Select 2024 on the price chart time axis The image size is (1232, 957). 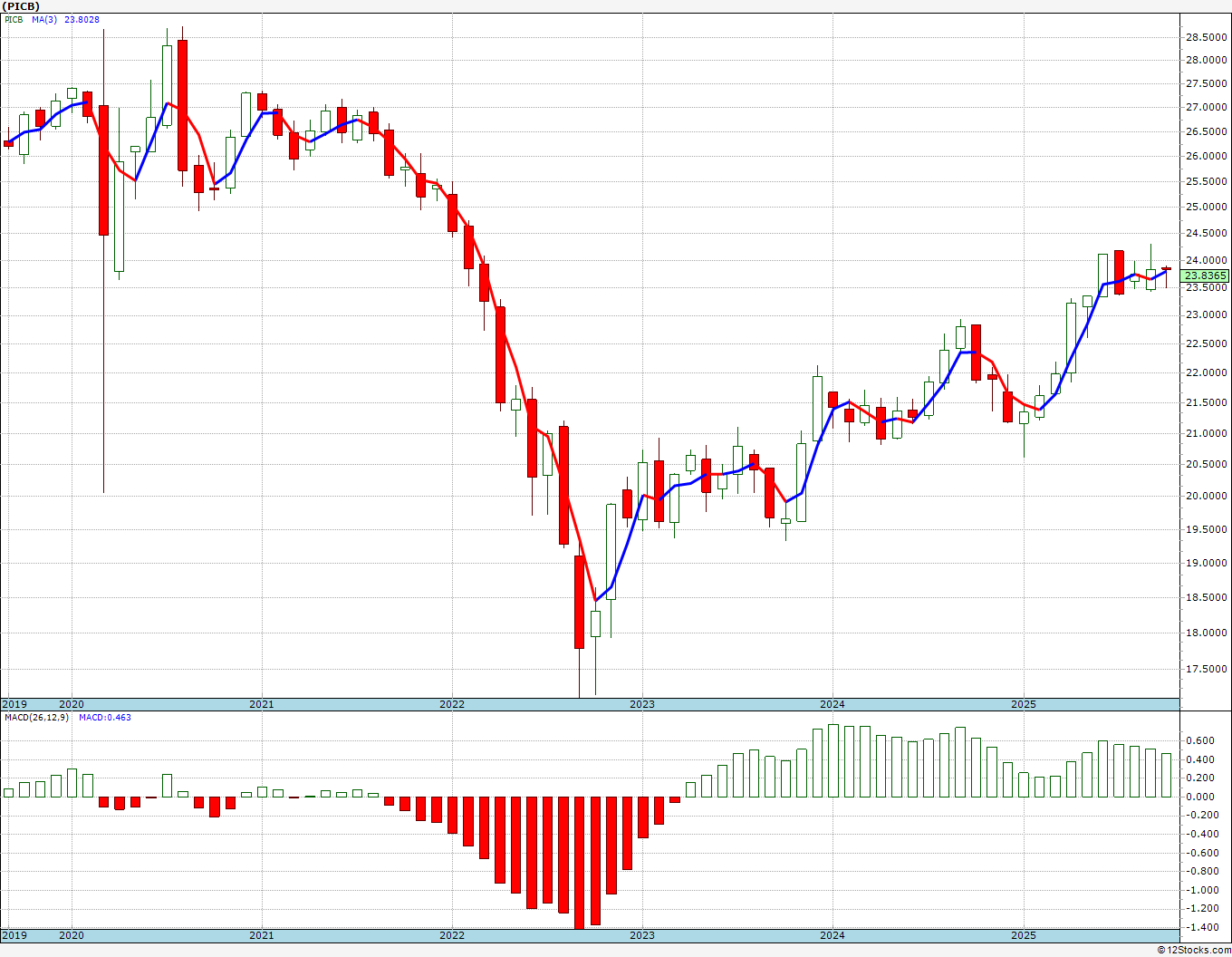pyautogui.click(x=833, y=704)
